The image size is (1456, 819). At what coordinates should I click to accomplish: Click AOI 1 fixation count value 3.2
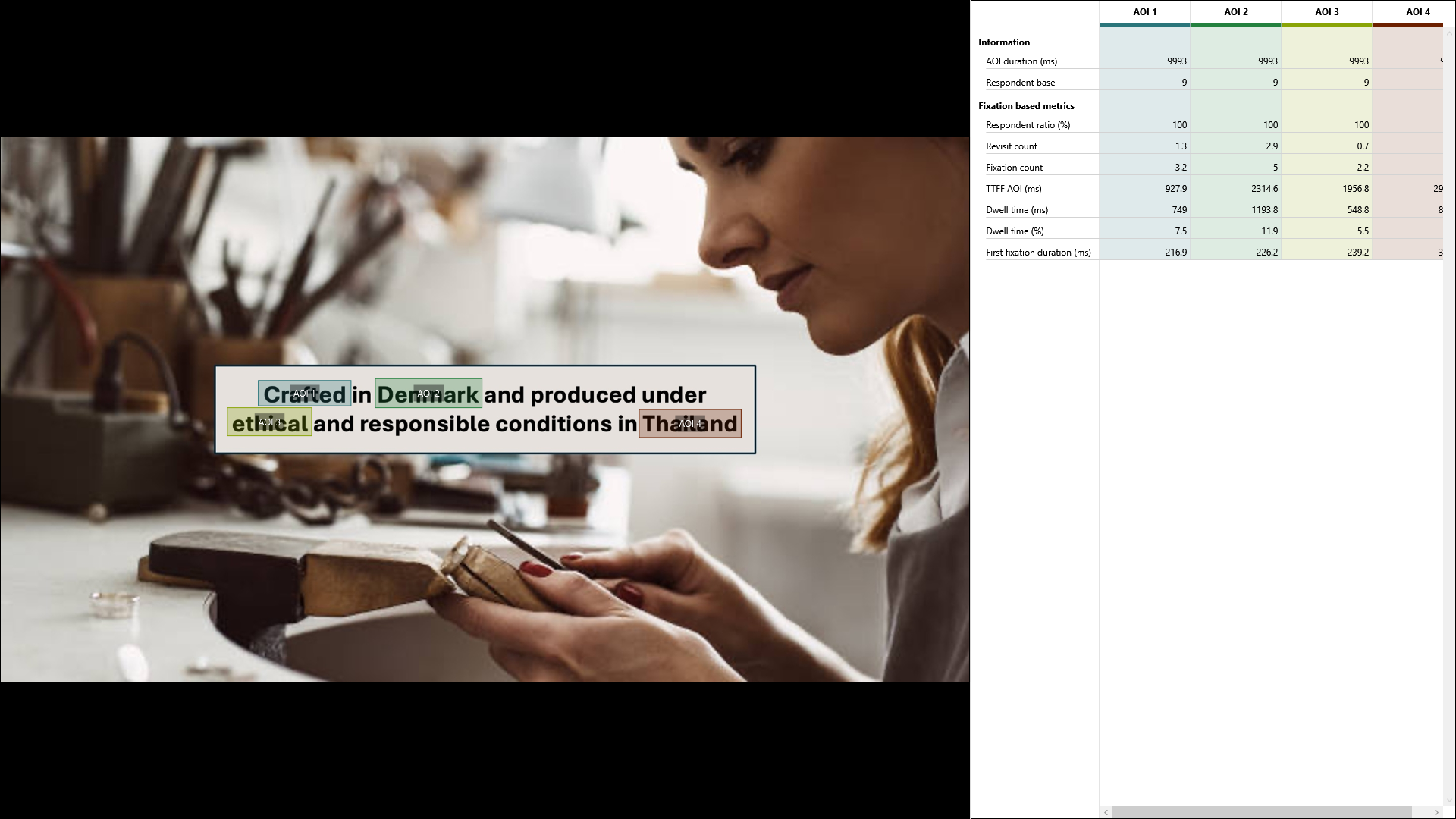pos(1181,168)
